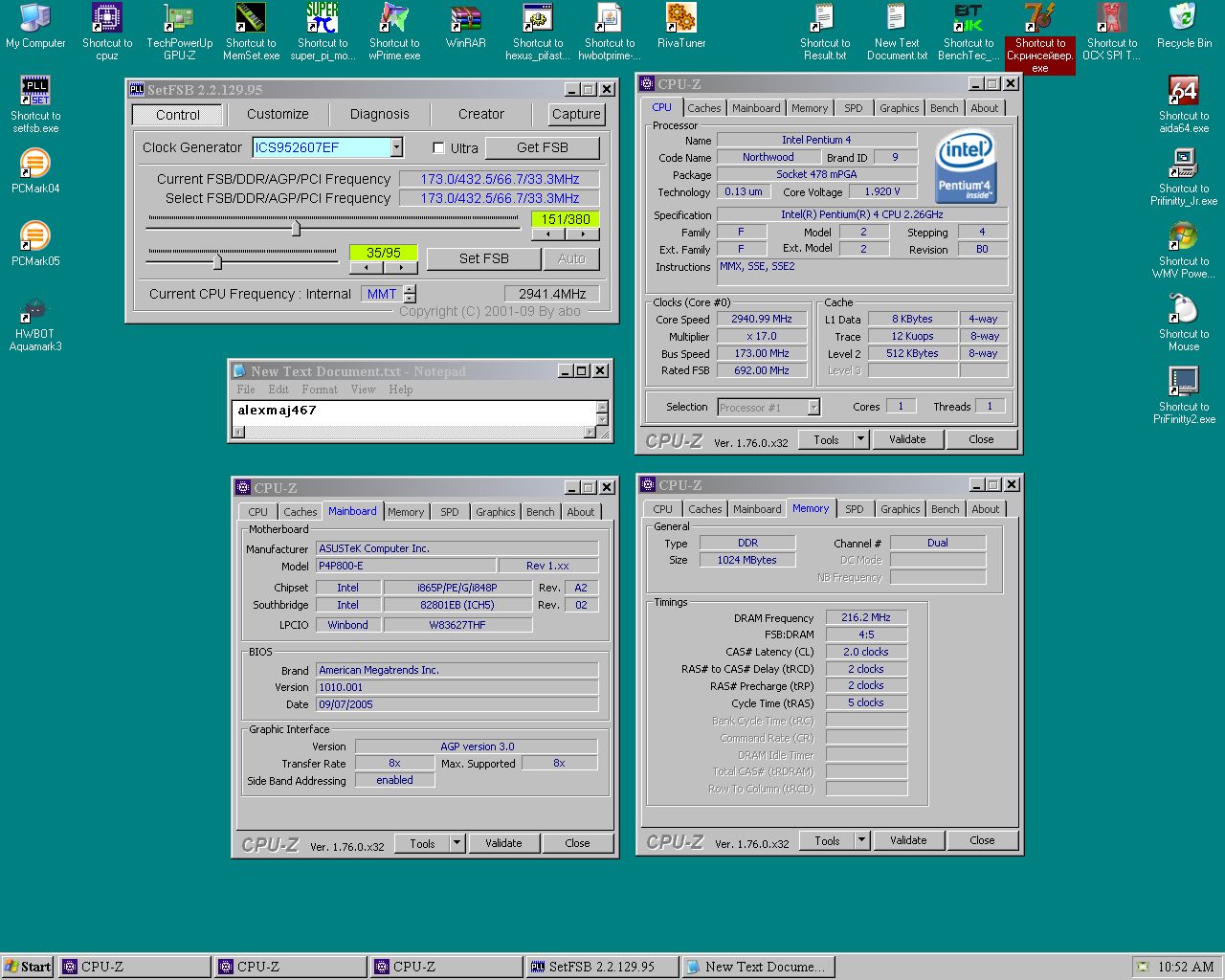Open the super_pi_mod shortcut icon
Viewport: 1225px width, 980px height.
click(323, 32)
